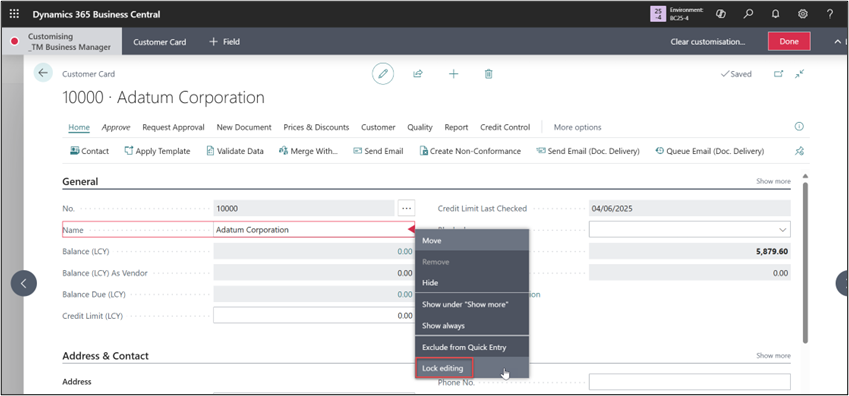Select the Approve tab

[x=116, y=127]
